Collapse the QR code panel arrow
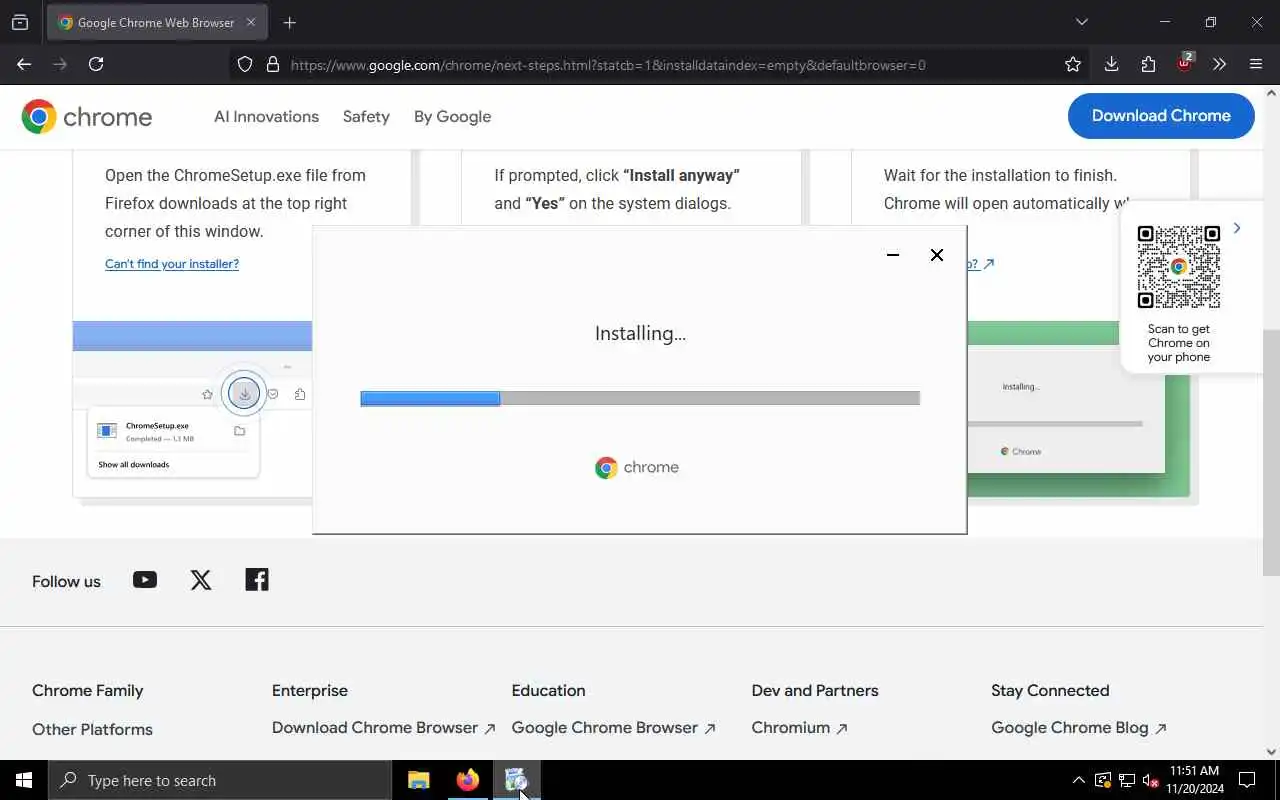The height and width of the screenshot is (800, 1280). (1237, 228)
